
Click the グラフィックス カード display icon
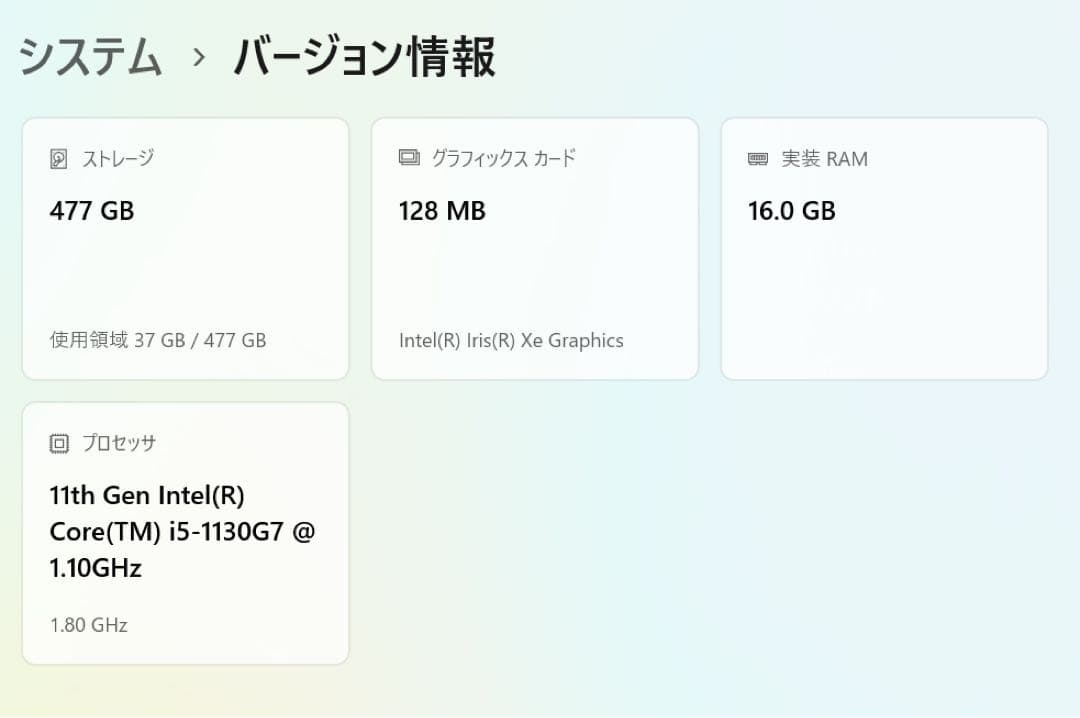pyautogui.click(x=408, y=157)
